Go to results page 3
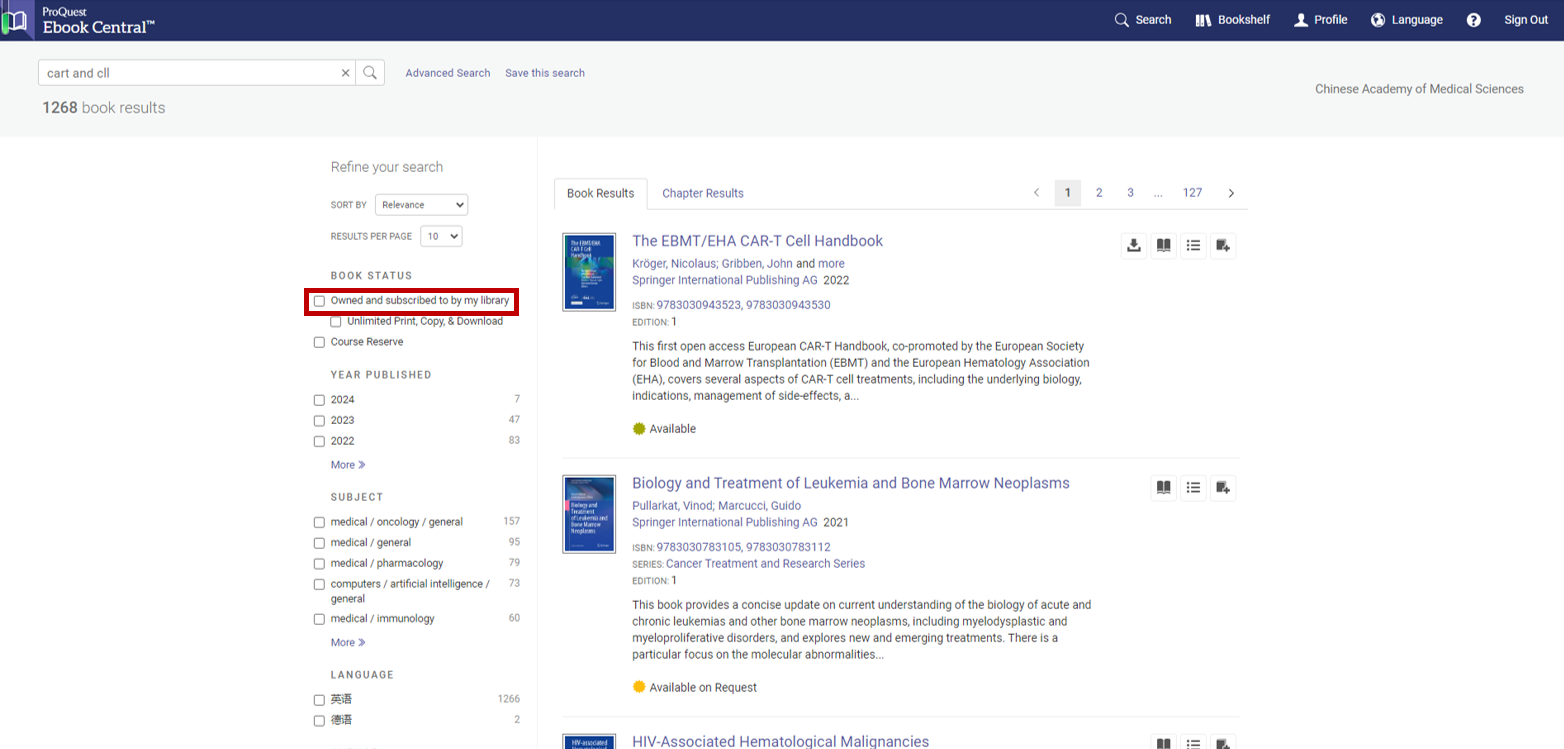Screen dimensions: 1564x749 [1130, 193]
